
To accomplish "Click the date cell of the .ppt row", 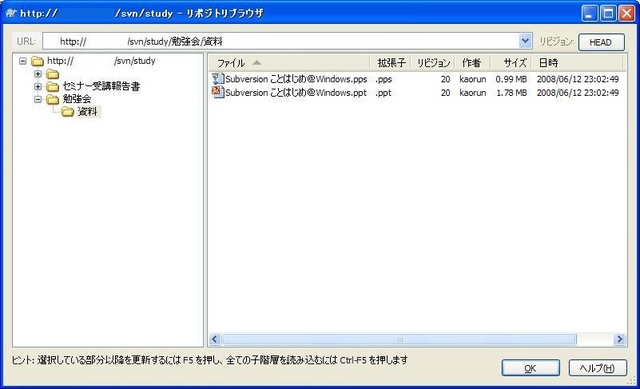I will pyautogui.click(x=578, y=93).
